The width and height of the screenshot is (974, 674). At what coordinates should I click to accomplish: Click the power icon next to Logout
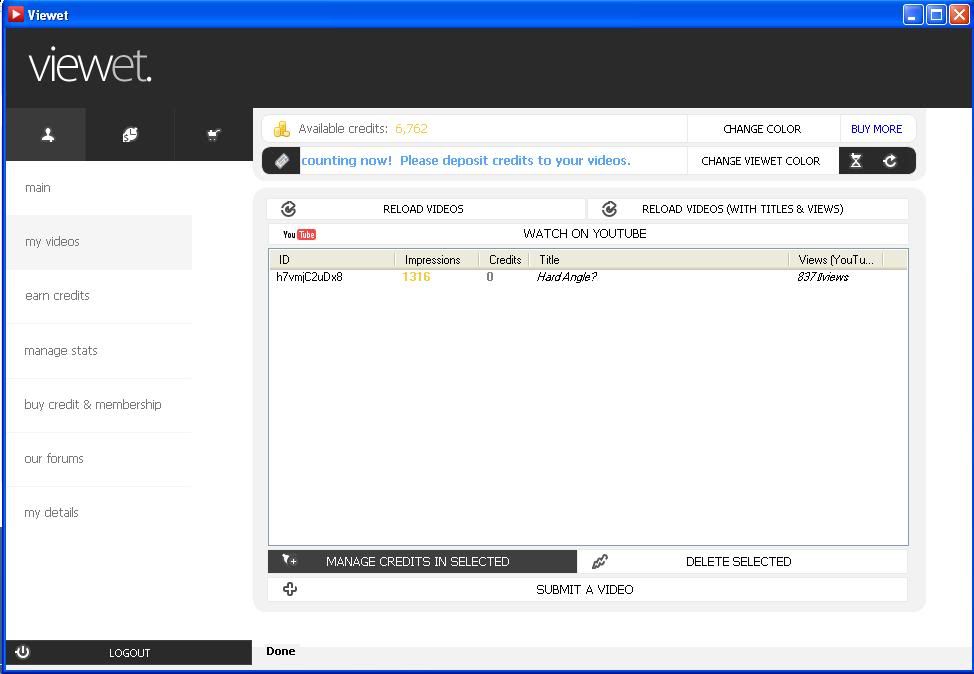point(22,652)
